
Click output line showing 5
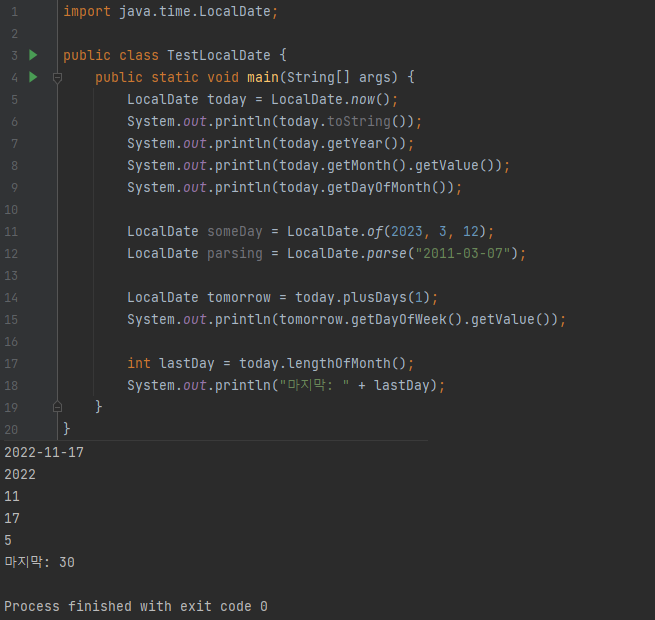pos(8,541)
